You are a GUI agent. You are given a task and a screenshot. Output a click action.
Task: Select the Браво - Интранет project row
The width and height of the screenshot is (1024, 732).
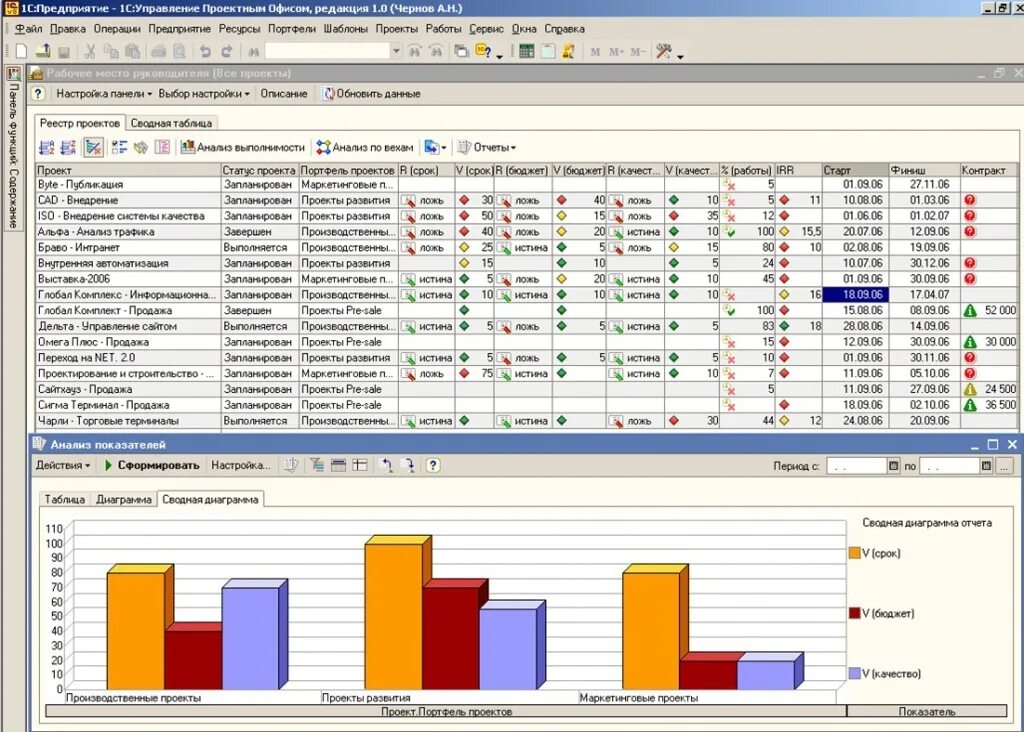(526, 247)
